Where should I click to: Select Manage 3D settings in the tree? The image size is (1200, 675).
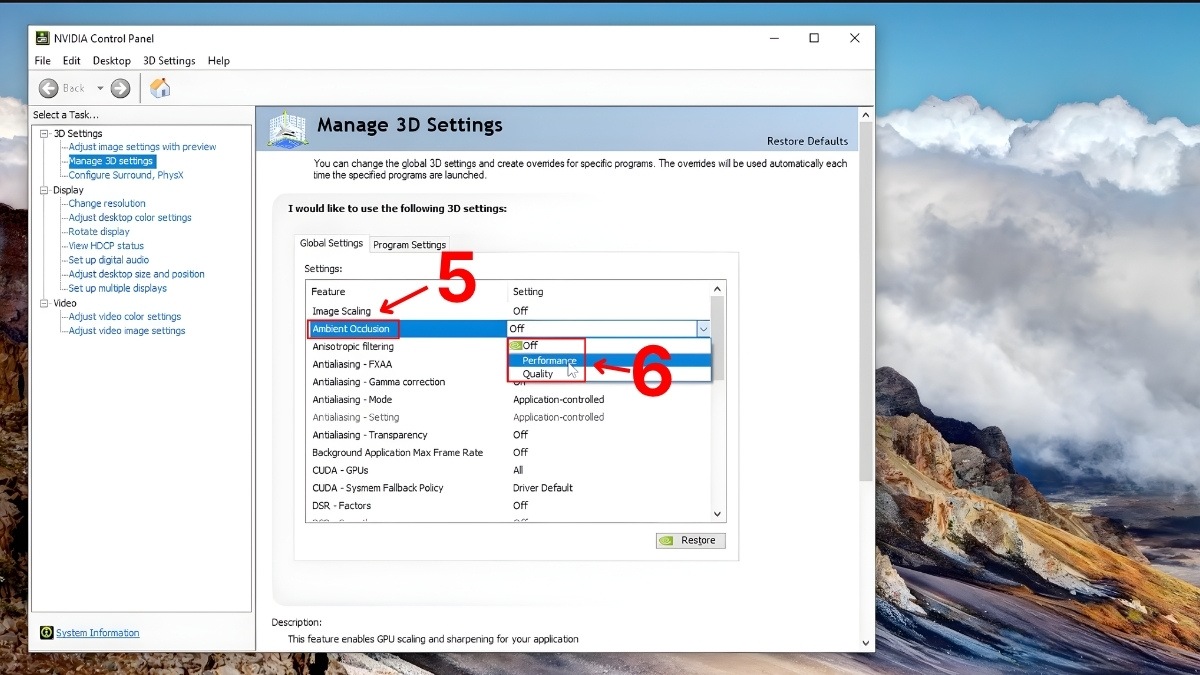point(111,161)
